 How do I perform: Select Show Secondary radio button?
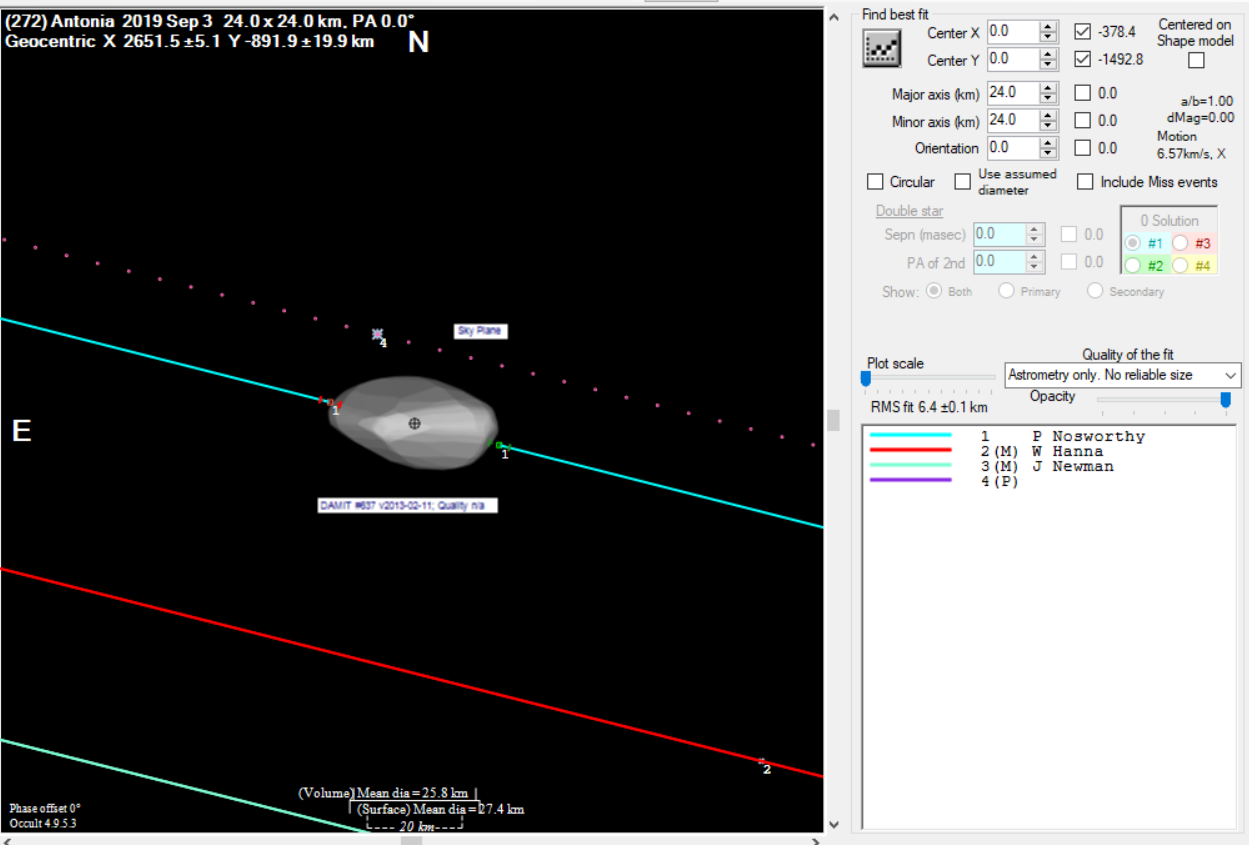tap(1095, 291)
